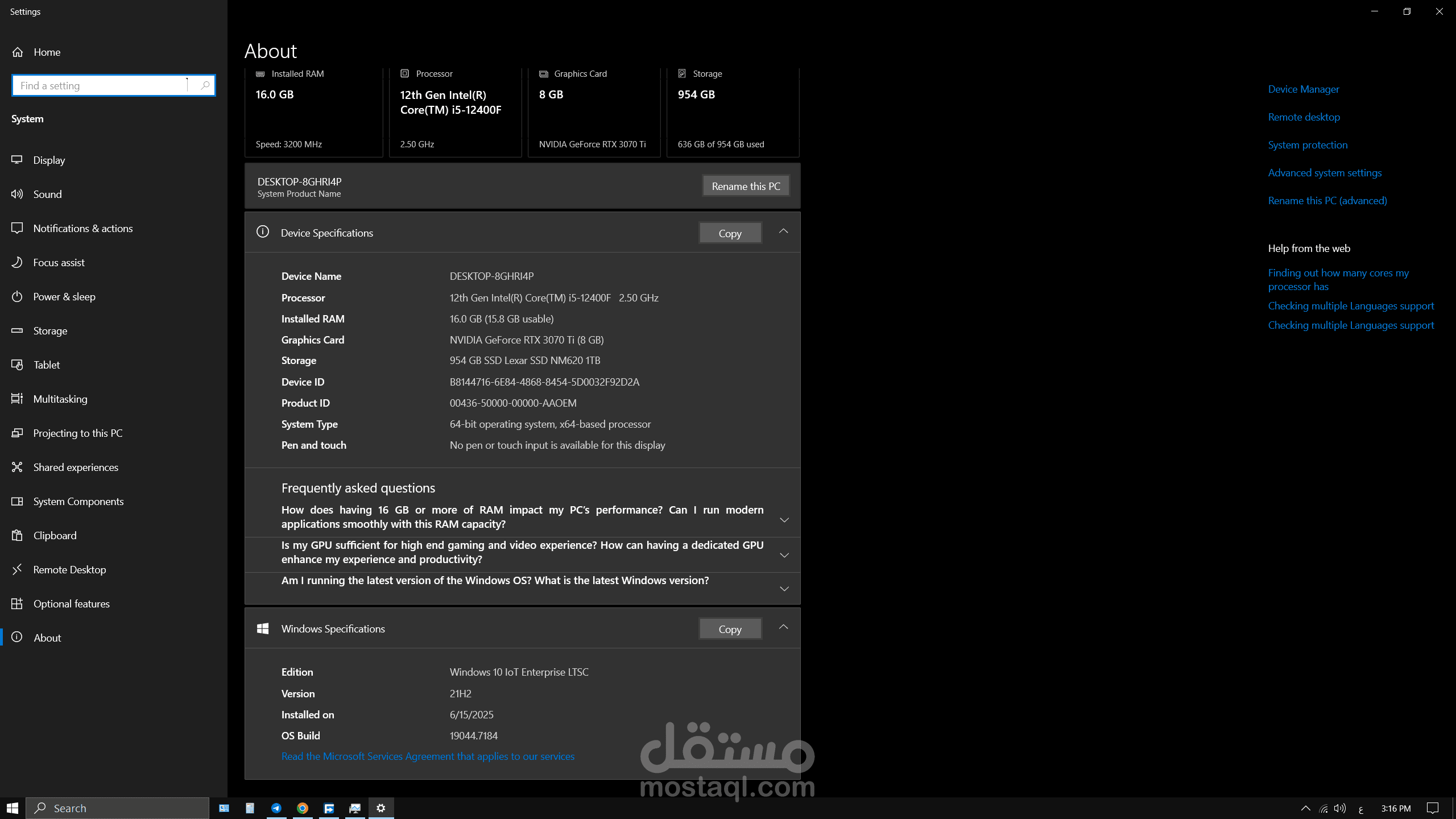
Task: Show hidden icons in system tray
Action: (1306, 808)
